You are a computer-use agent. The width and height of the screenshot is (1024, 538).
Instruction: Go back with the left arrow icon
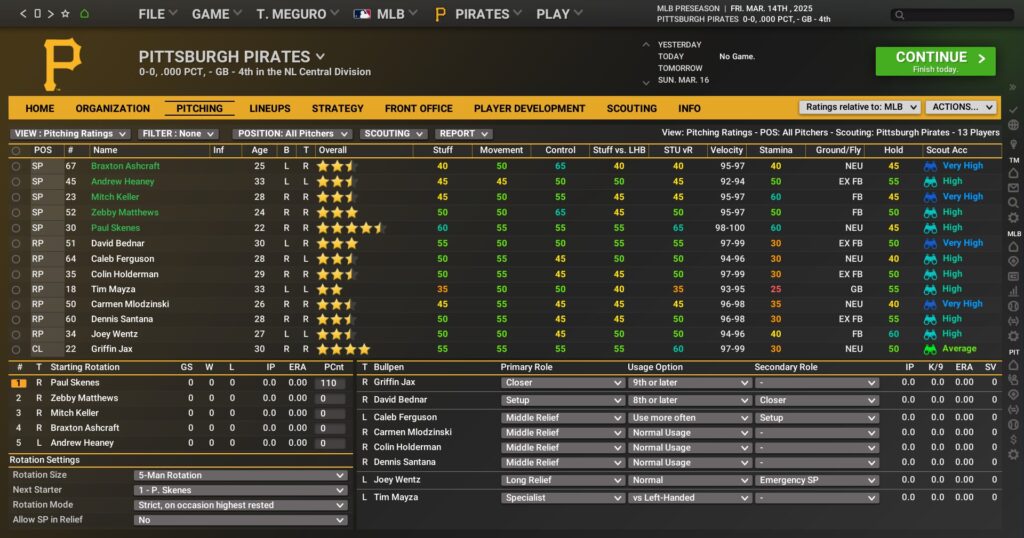click(x=23, y=14)
